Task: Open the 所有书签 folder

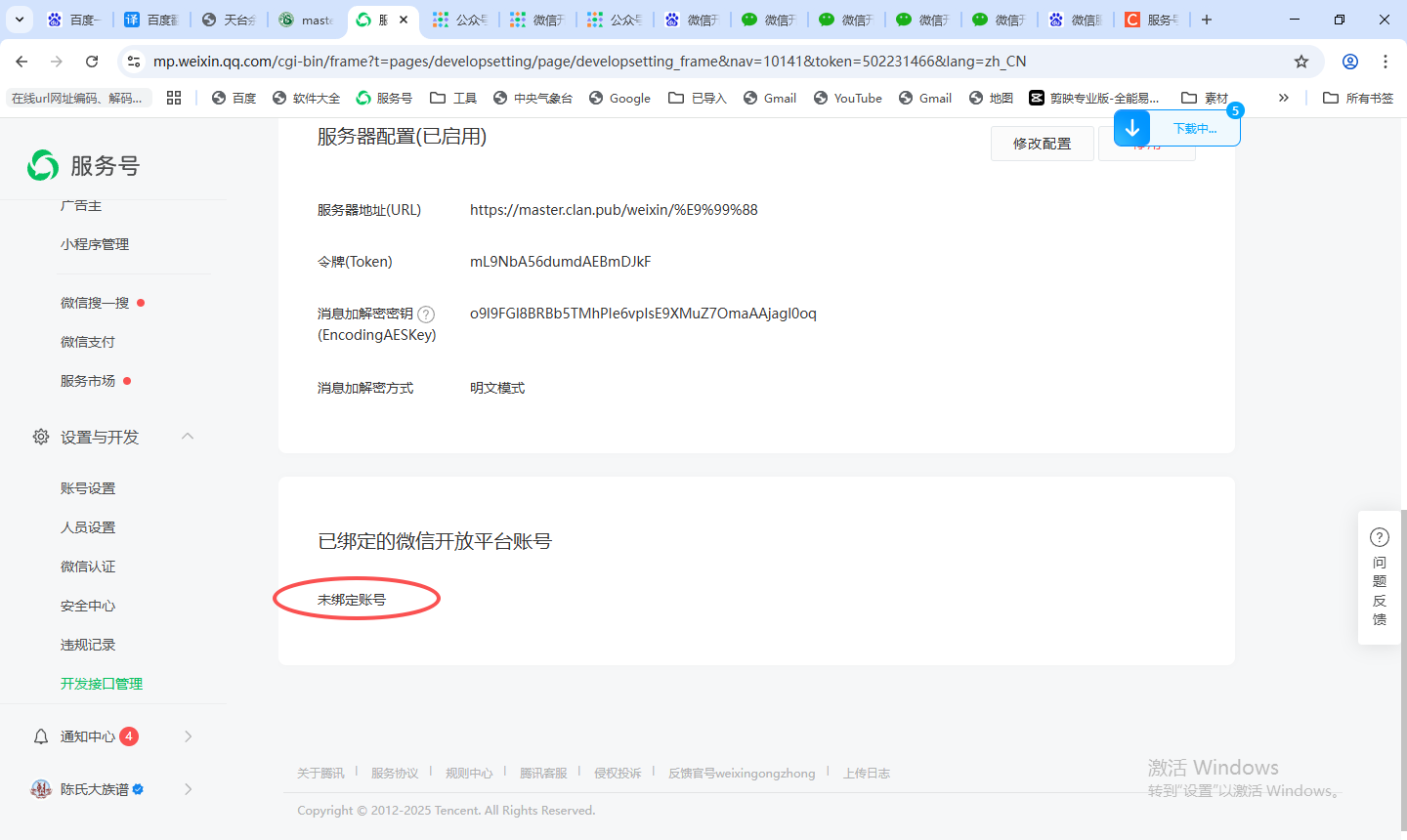Action: [x=1358, y=98]
